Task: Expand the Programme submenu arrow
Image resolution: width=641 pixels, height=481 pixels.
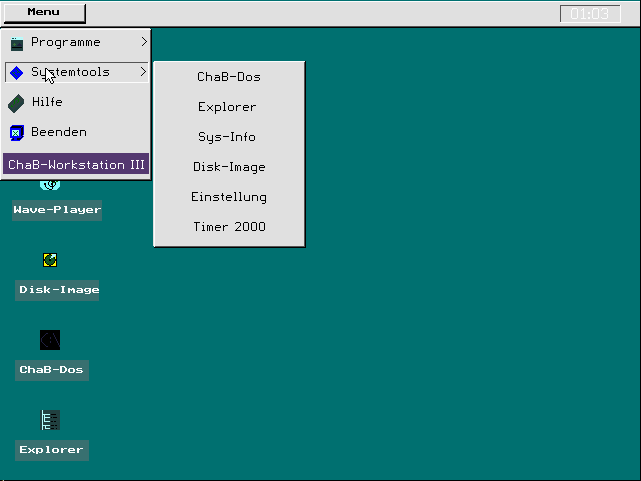Action: [143, 42]
